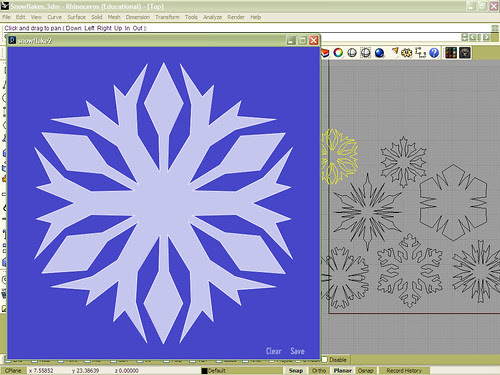Open the Transform menu
Image resolution: width=500 pixels, height=375 pixels.
(167, 17)
